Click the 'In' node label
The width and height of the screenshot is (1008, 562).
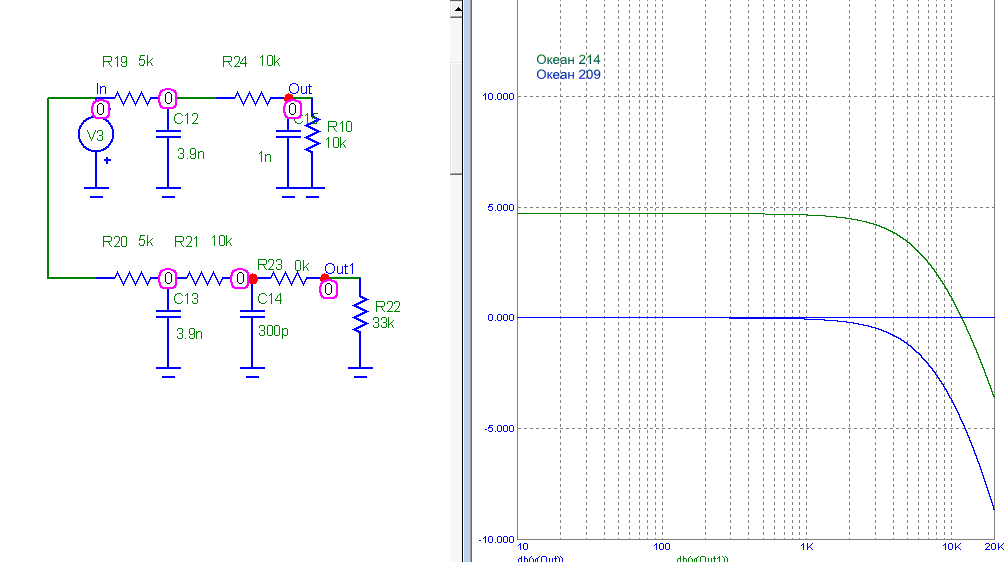coord(101,89)
